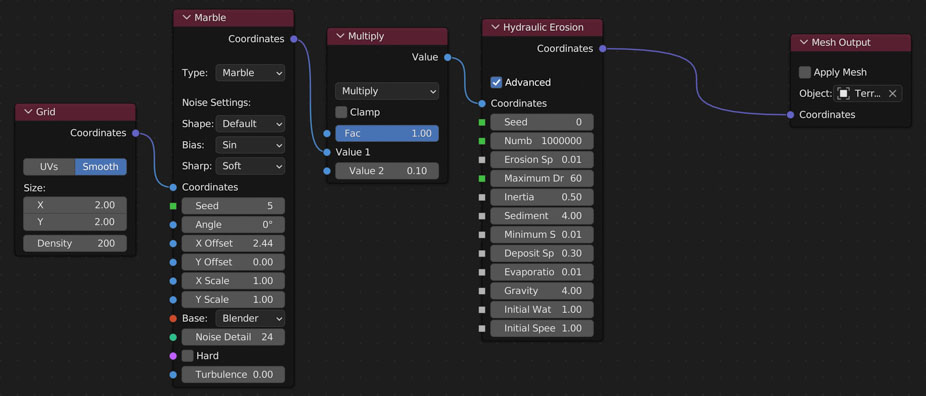Click the Object selector showing Terr...

click(x=868, y=93)
